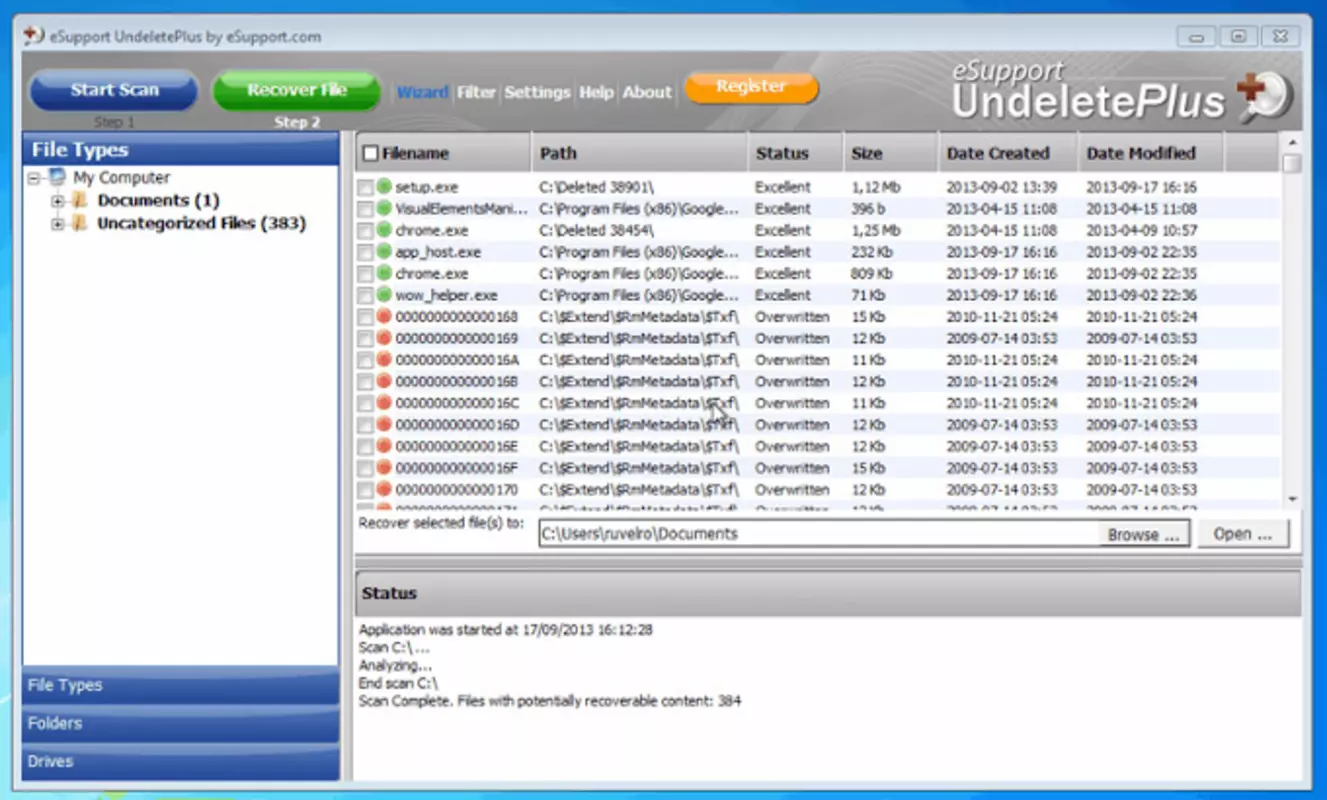Screen dimensions: 1327x800
Task: Click the date cell '2013-04-09 10:57'
Action: click(1141, 230)
